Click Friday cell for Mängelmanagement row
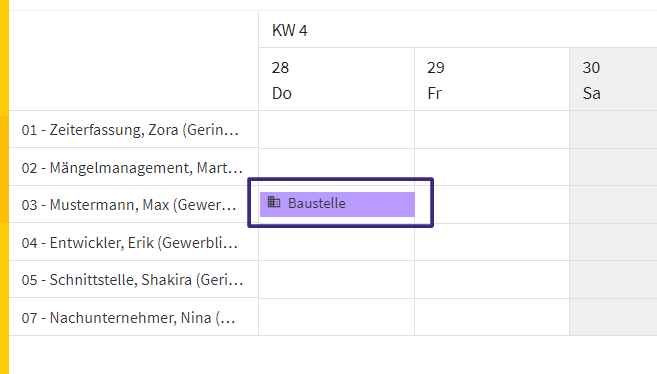This screenshot has height=374, width=657. [x=492, y=167]
